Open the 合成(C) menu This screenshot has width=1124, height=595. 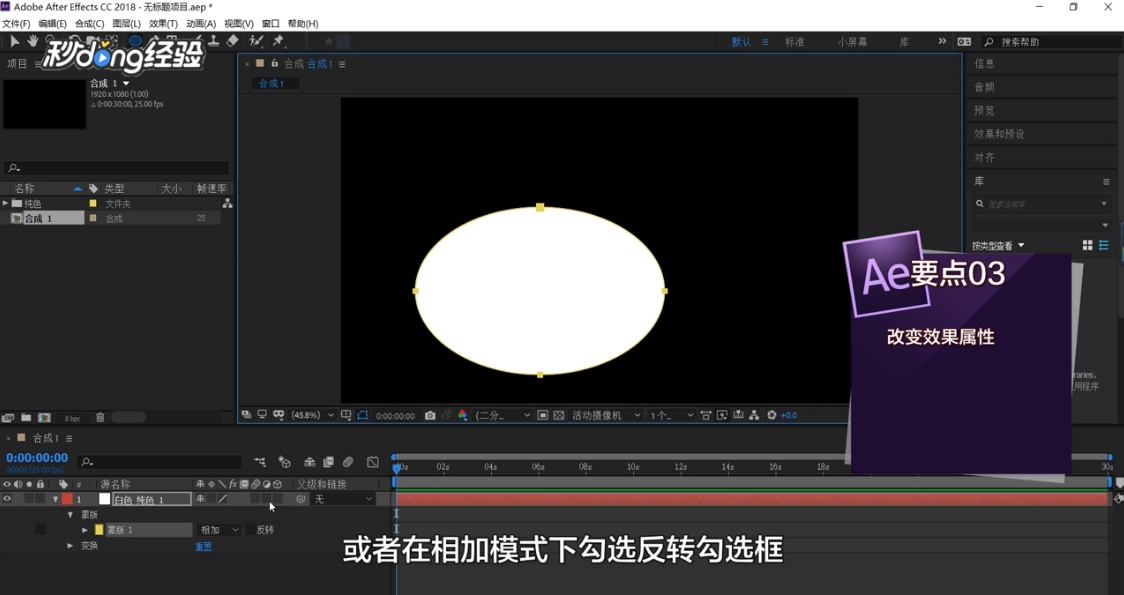point(90,24)
